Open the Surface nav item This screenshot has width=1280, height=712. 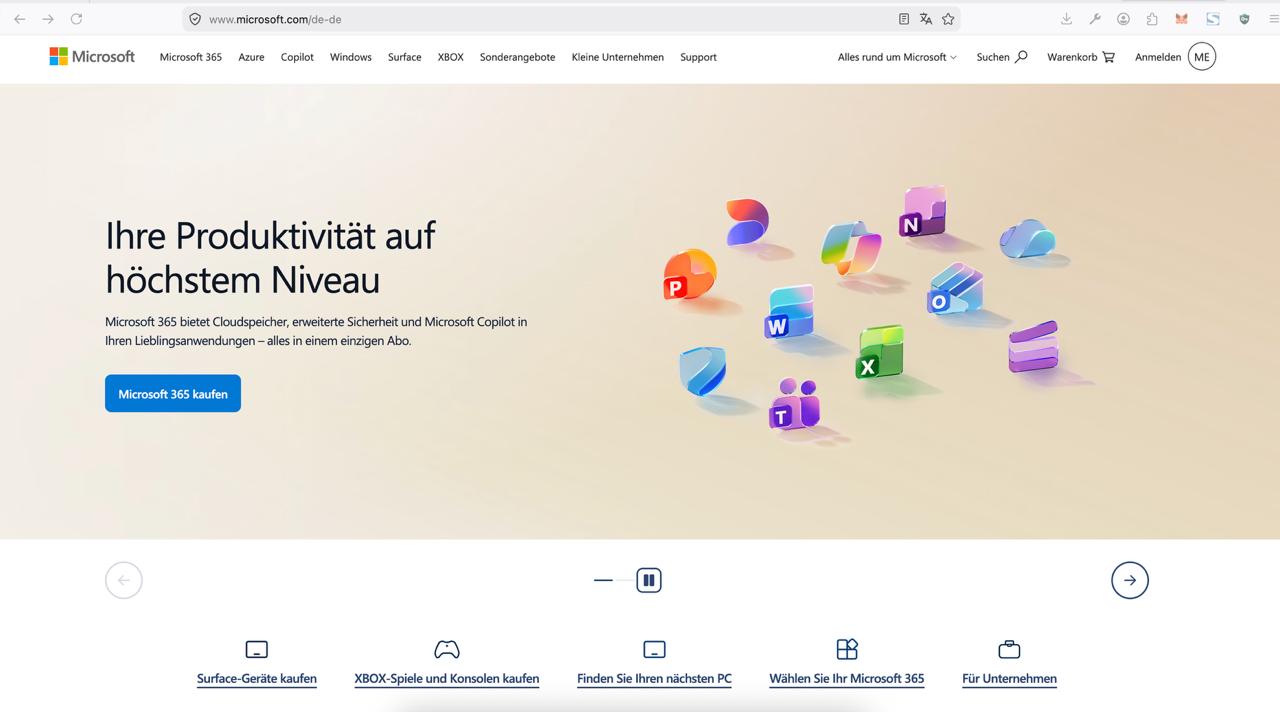405,57
